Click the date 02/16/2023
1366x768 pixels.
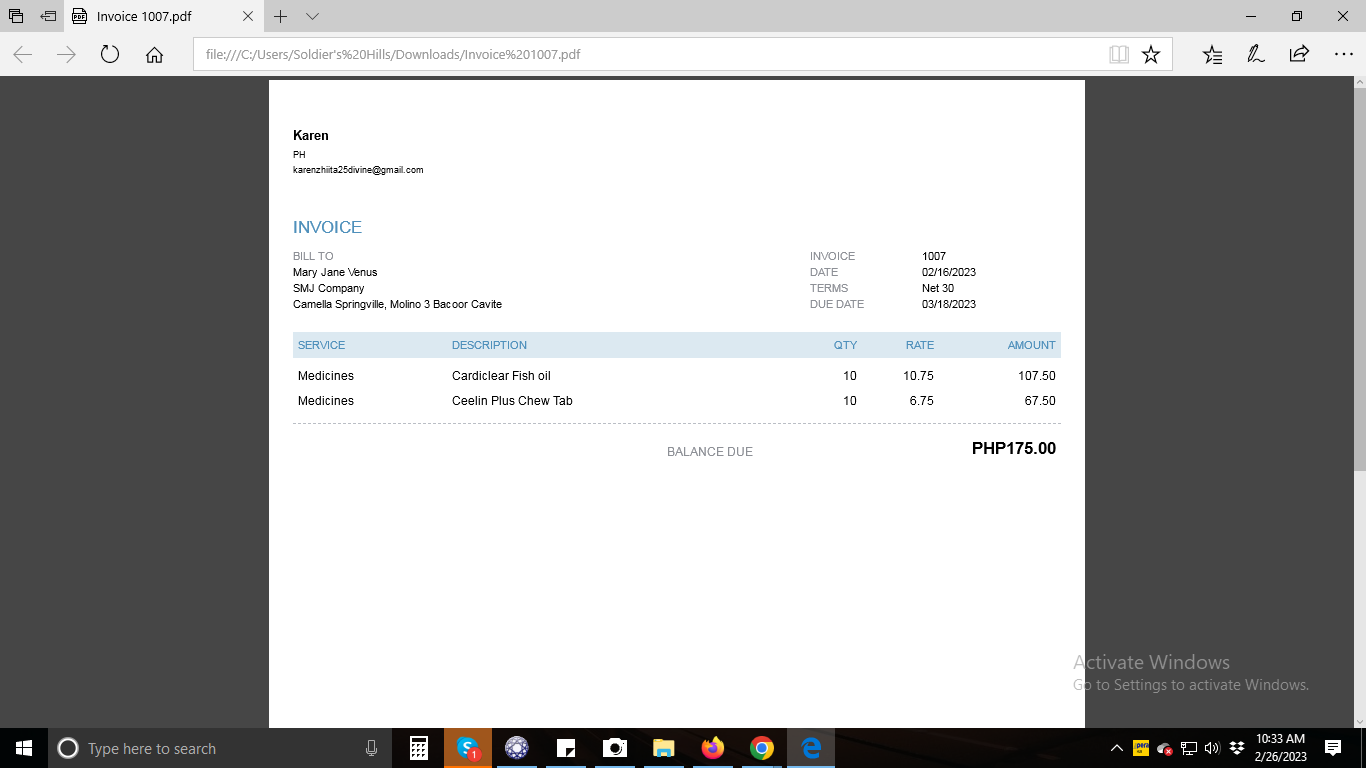click(x=949, y=272)
